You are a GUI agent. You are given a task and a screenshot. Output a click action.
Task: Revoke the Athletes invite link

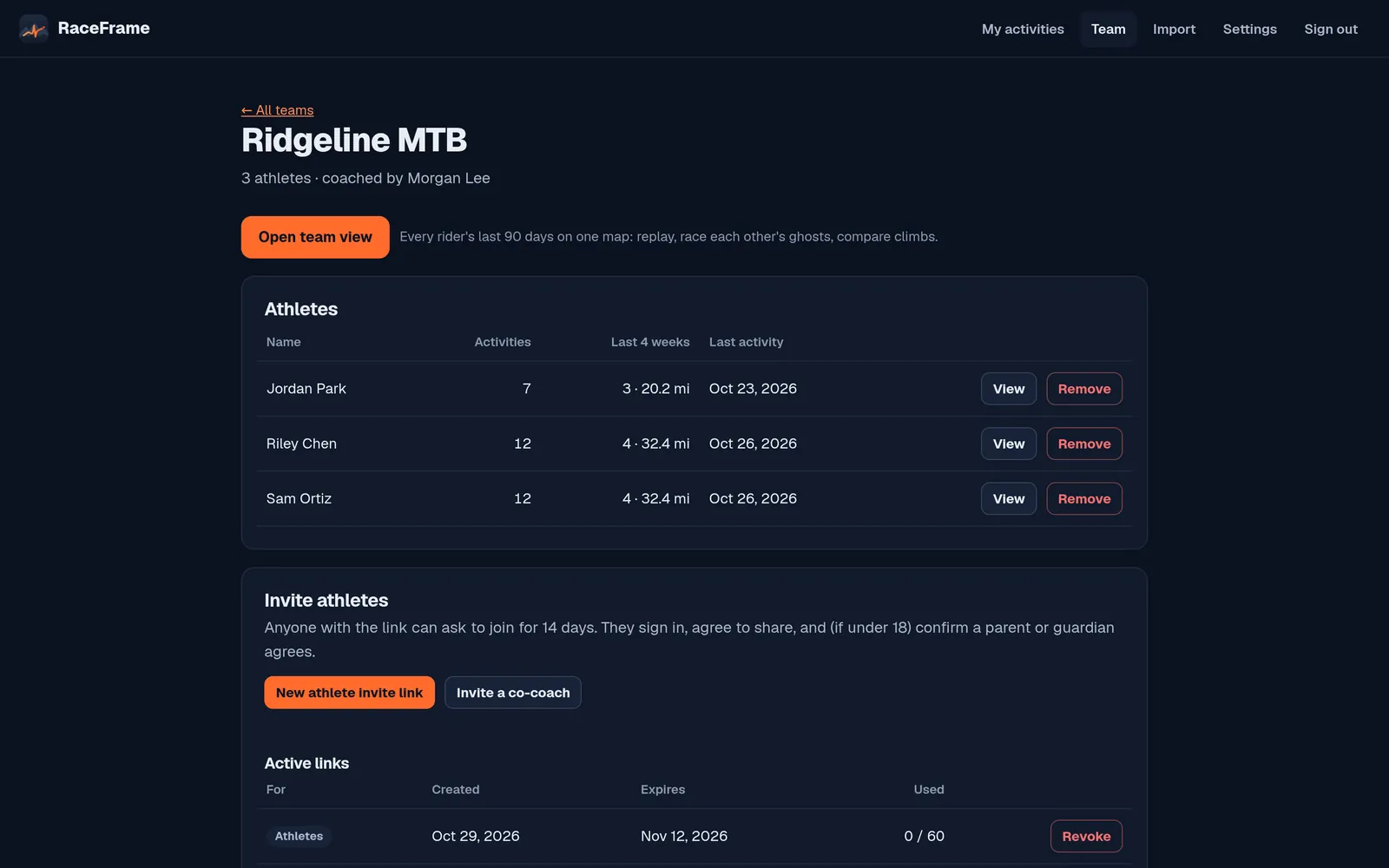(1086, 836)
